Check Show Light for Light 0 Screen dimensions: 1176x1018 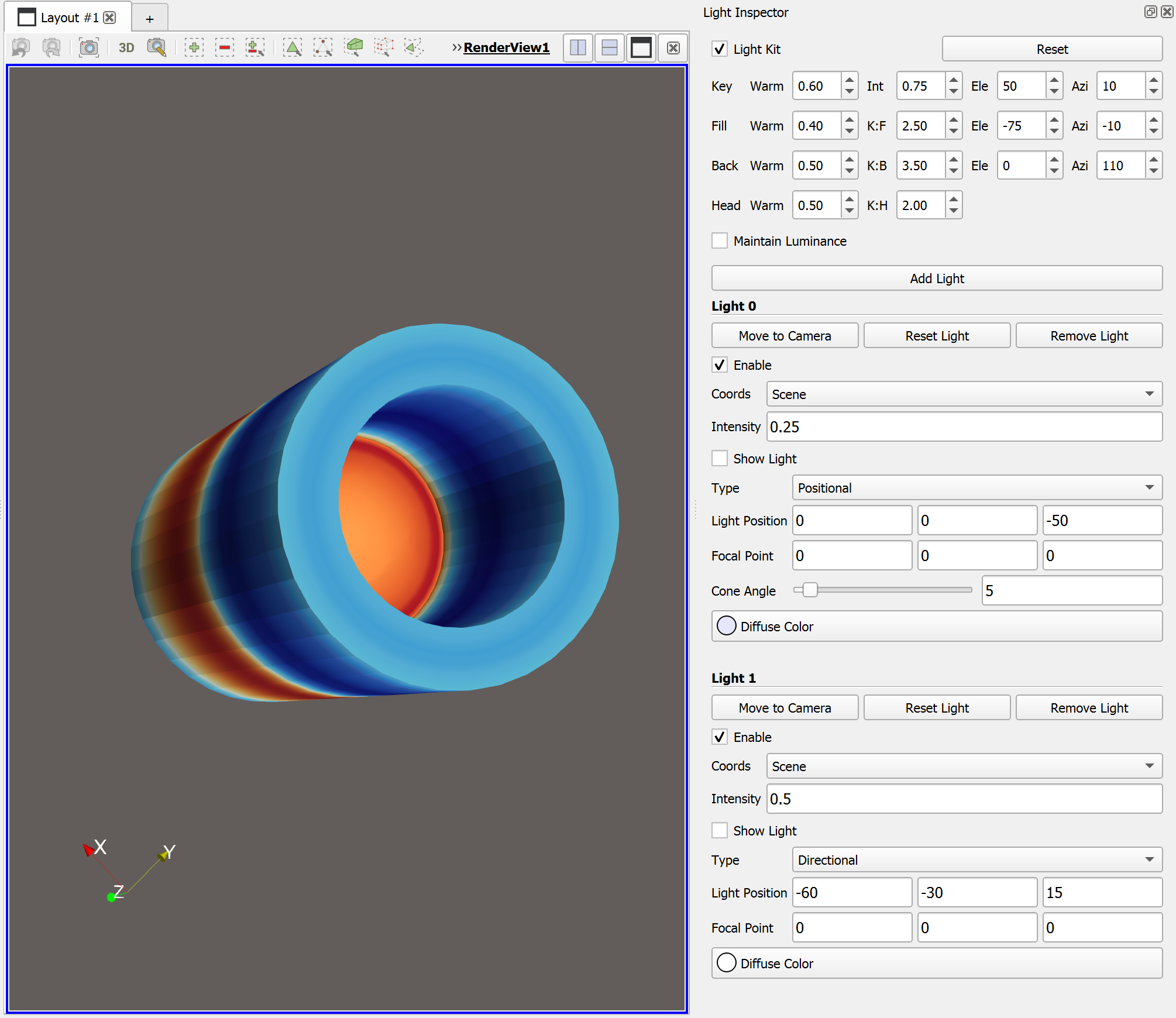pos(720,458)
